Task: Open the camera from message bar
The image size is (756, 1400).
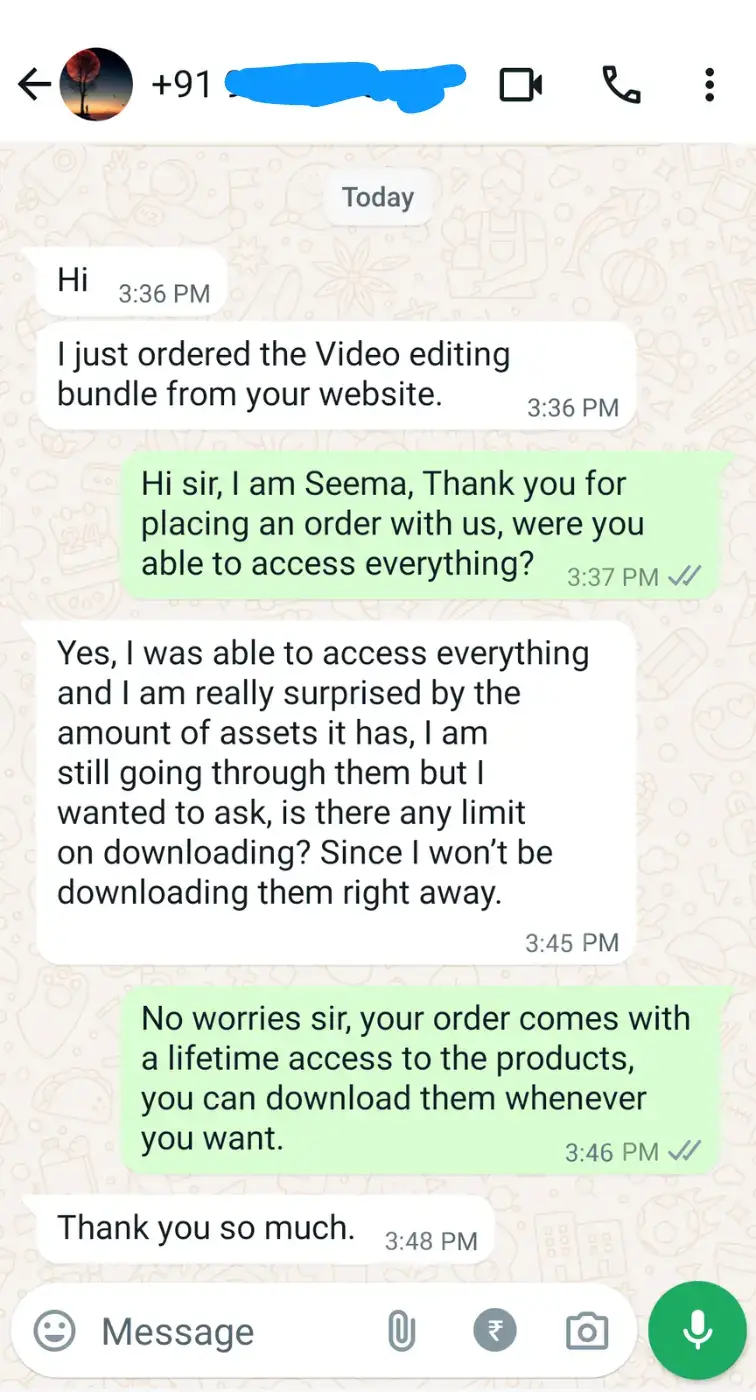Action: (587, 1331)
